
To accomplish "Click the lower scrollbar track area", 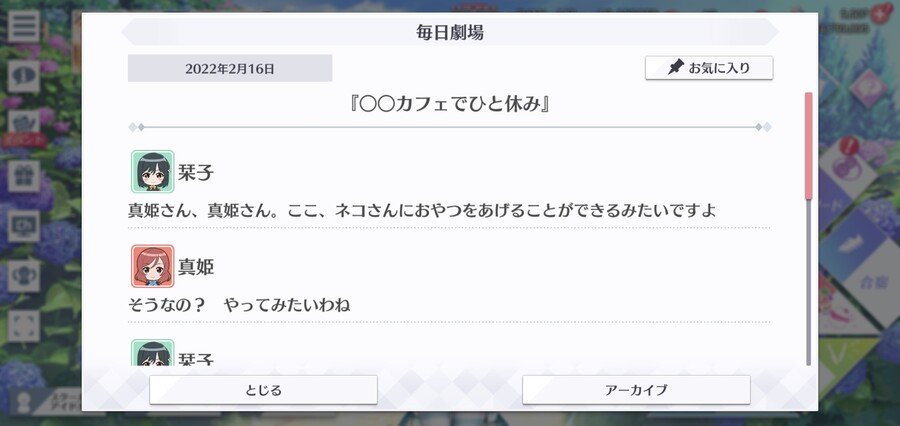I will [808, 281].
